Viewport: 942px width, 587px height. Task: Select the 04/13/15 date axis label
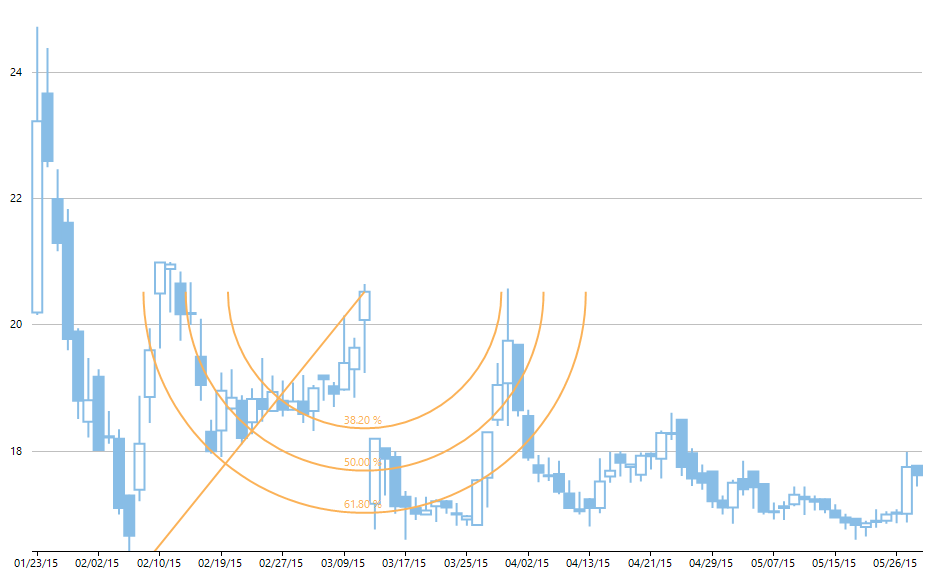[588, 564]
